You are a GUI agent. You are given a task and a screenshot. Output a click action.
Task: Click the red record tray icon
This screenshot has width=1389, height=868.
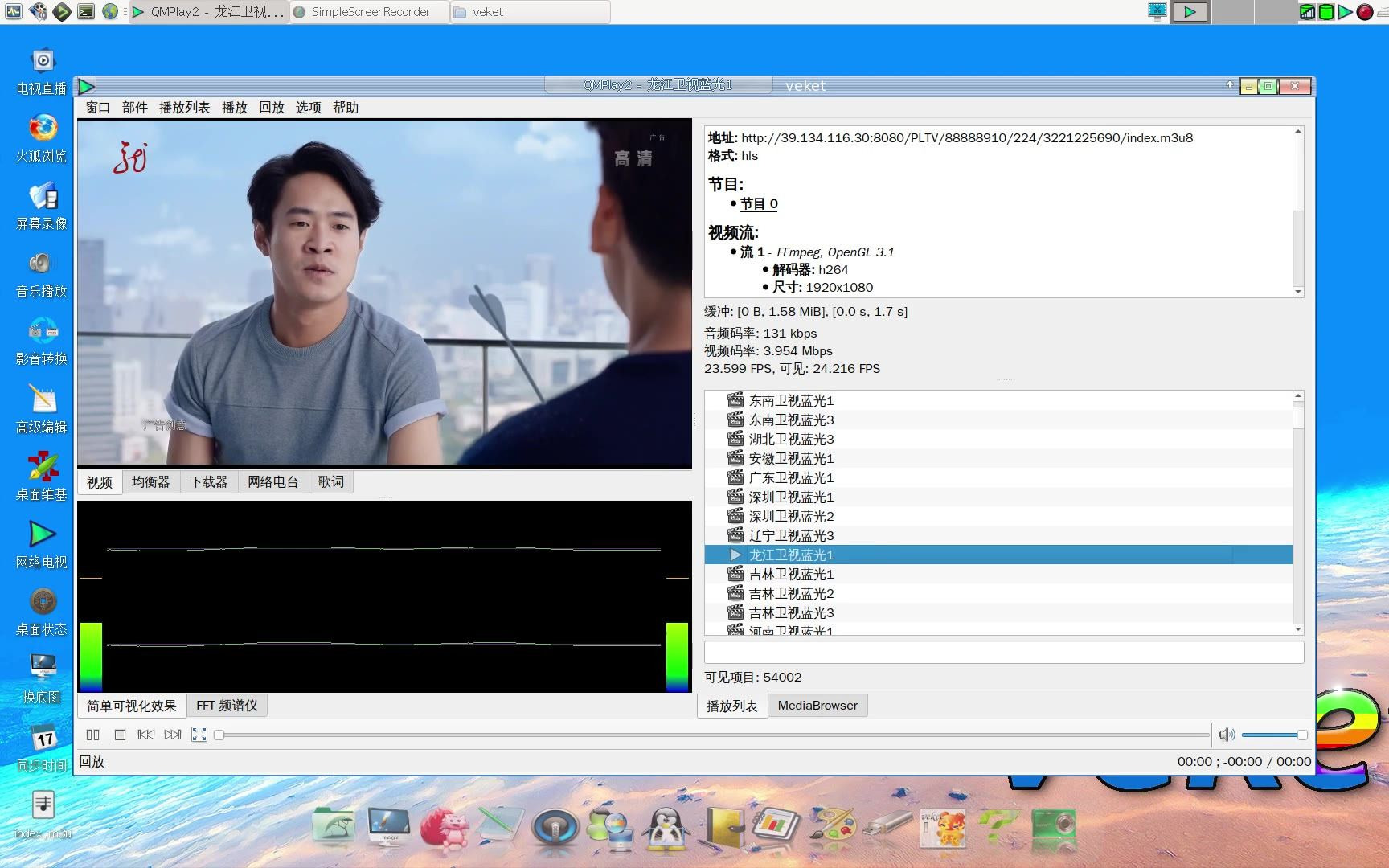(x=1365, y=12)
